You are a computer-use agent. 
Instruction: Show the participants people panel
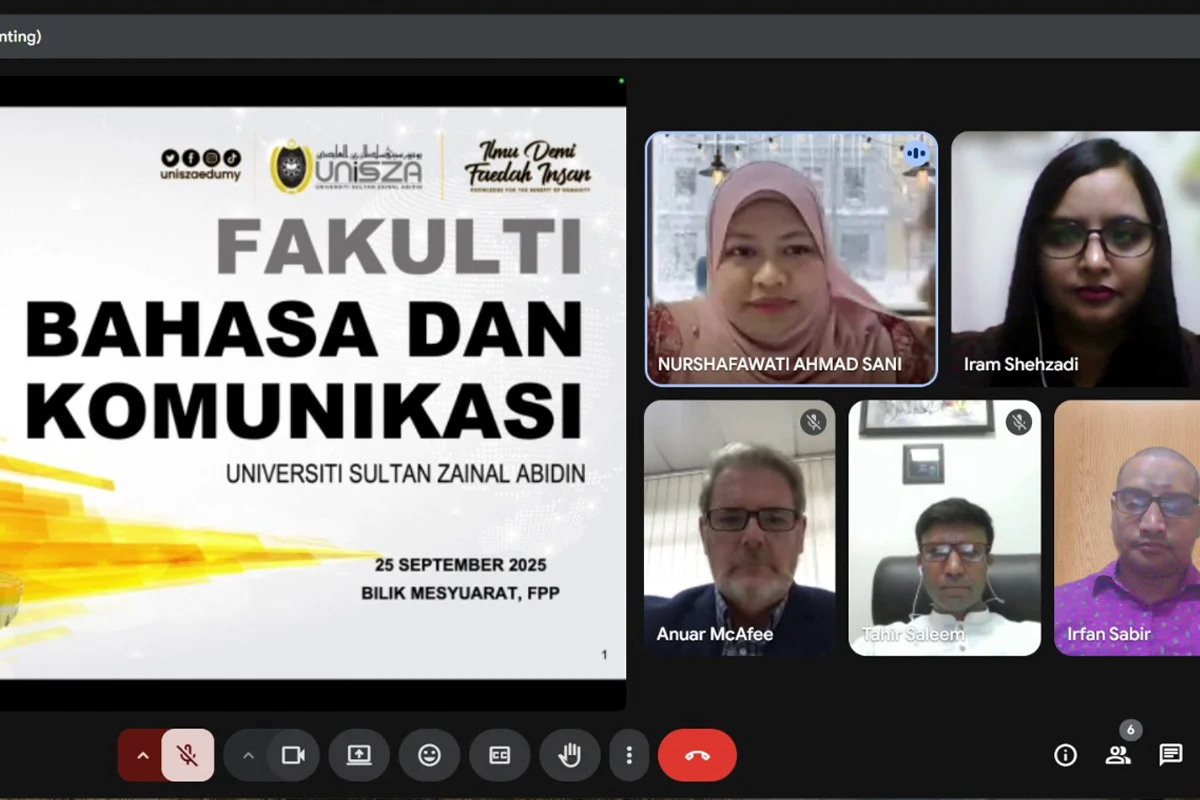[x=1117, y=755]
